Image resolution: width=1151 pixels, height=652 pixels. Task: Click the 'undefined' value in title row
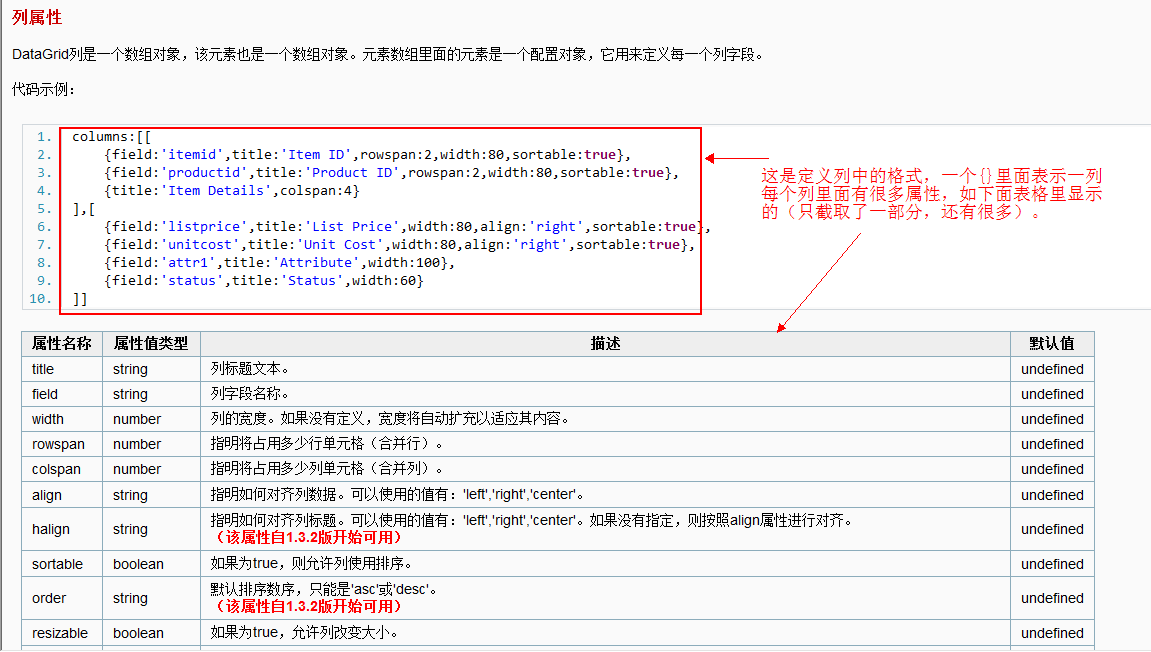point(1052,369)
